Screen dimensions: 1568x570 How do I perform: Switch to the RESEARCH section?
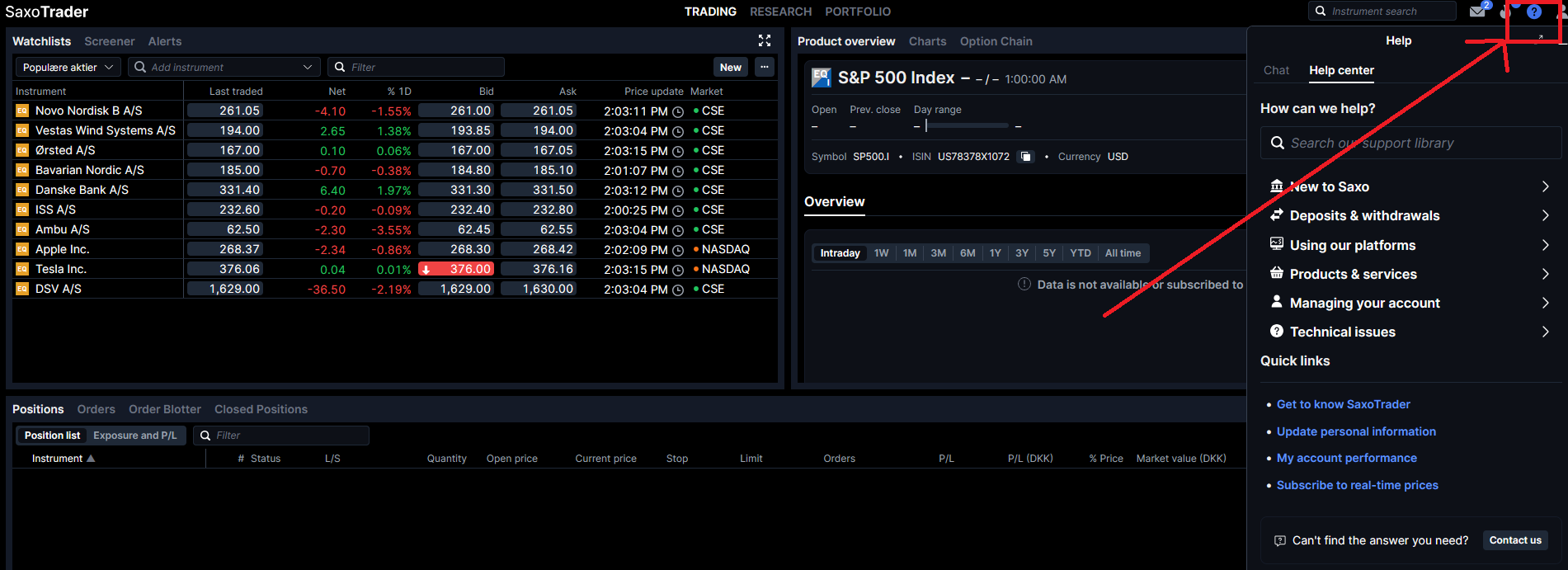780,12
